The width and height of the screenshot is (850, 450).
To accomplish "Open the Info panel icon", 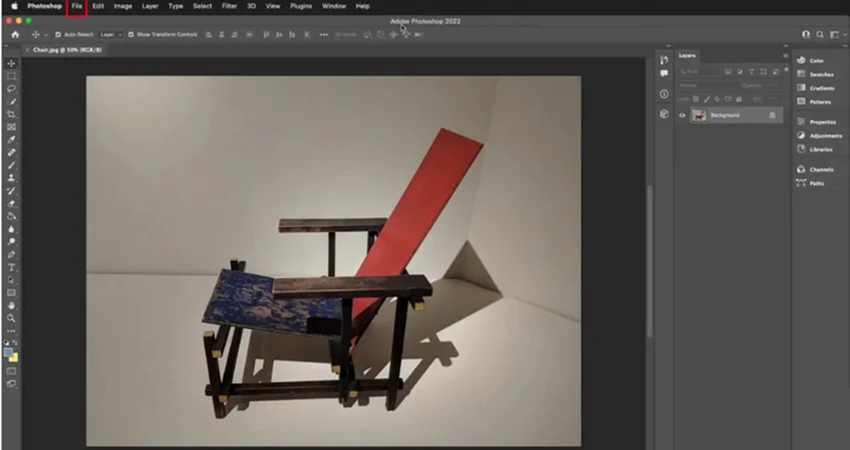I will [664, 94].
